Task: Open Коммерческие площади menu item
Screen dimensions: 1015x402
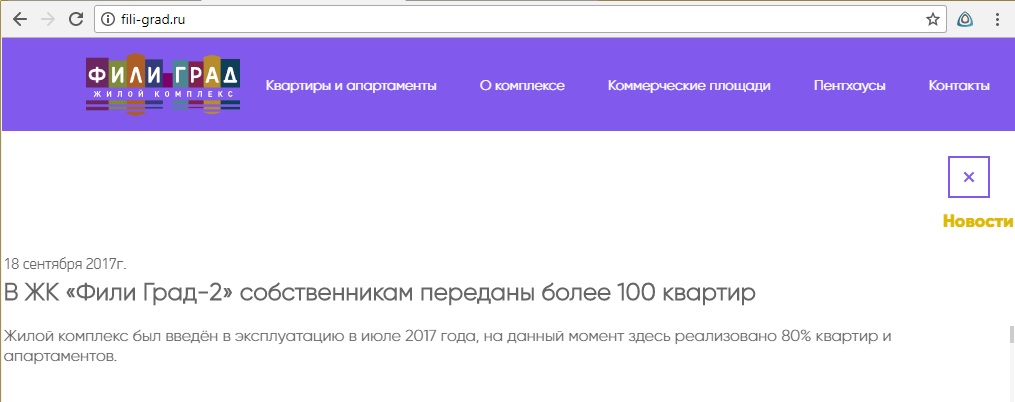Action: pos(689,85)
